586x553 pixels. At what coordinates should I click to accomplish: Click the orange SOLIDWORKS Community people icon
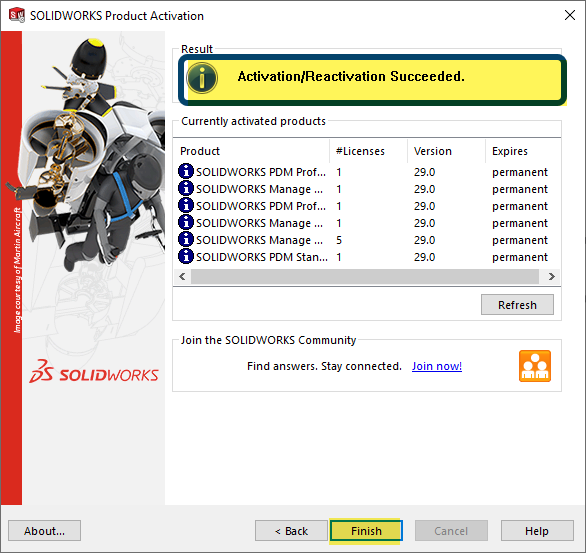[x=535, y=366]
